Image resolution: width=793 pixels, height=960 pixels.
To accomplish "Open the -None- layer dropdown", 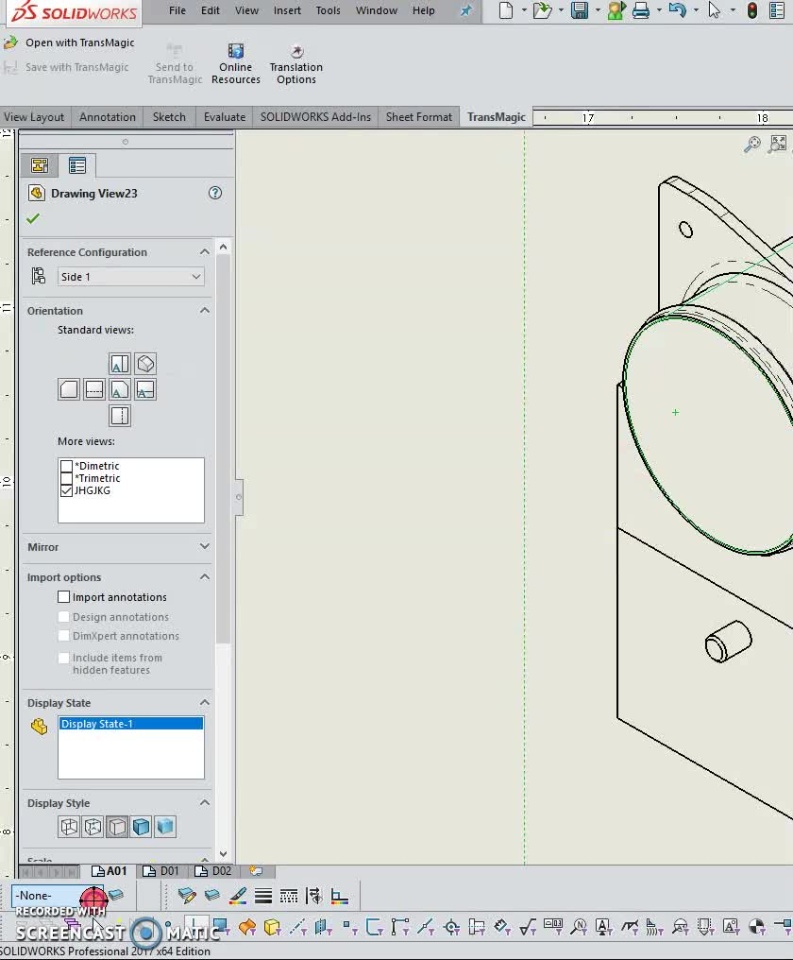I will click(x=58, y=896).
